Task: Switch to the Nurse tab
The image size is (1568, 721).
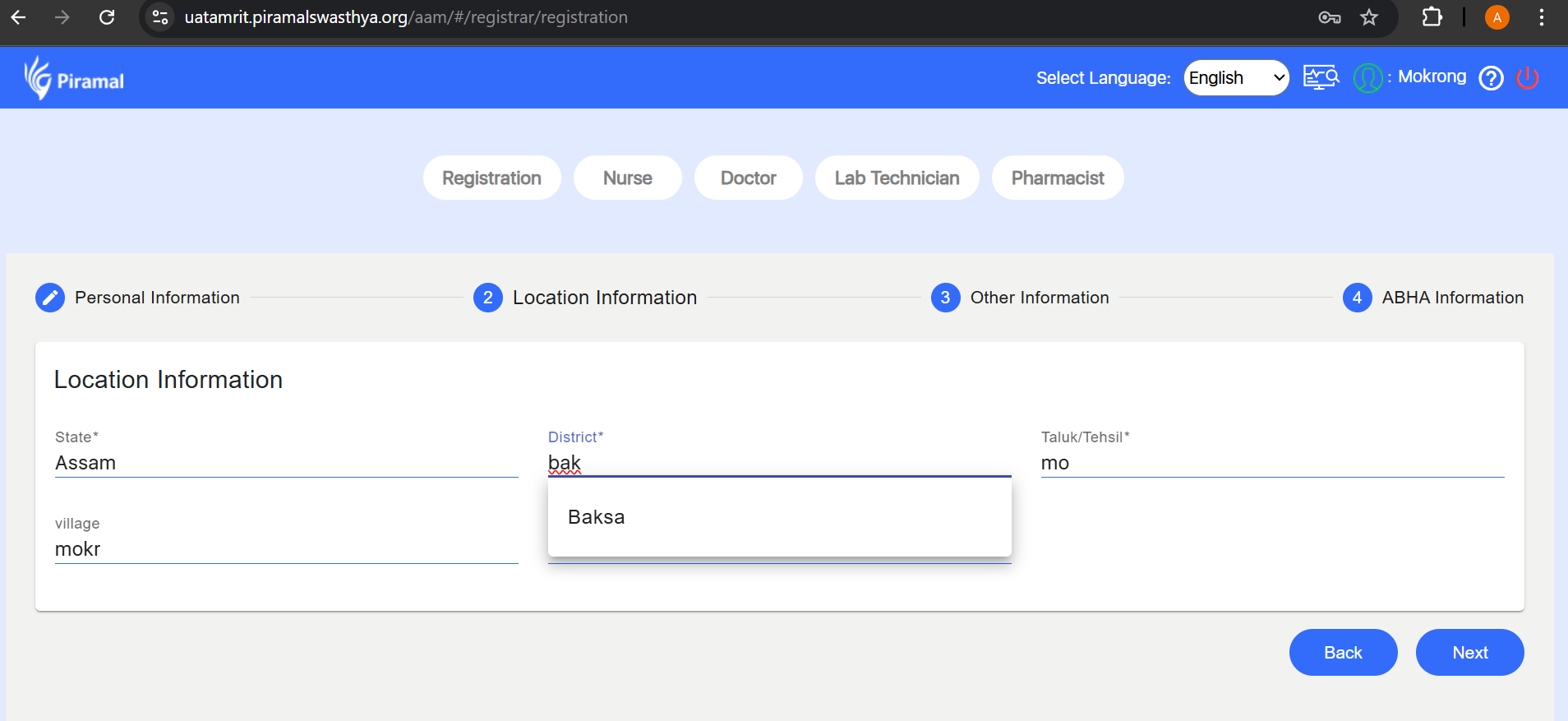Action: pyautogui.click(x=627, y=178)
